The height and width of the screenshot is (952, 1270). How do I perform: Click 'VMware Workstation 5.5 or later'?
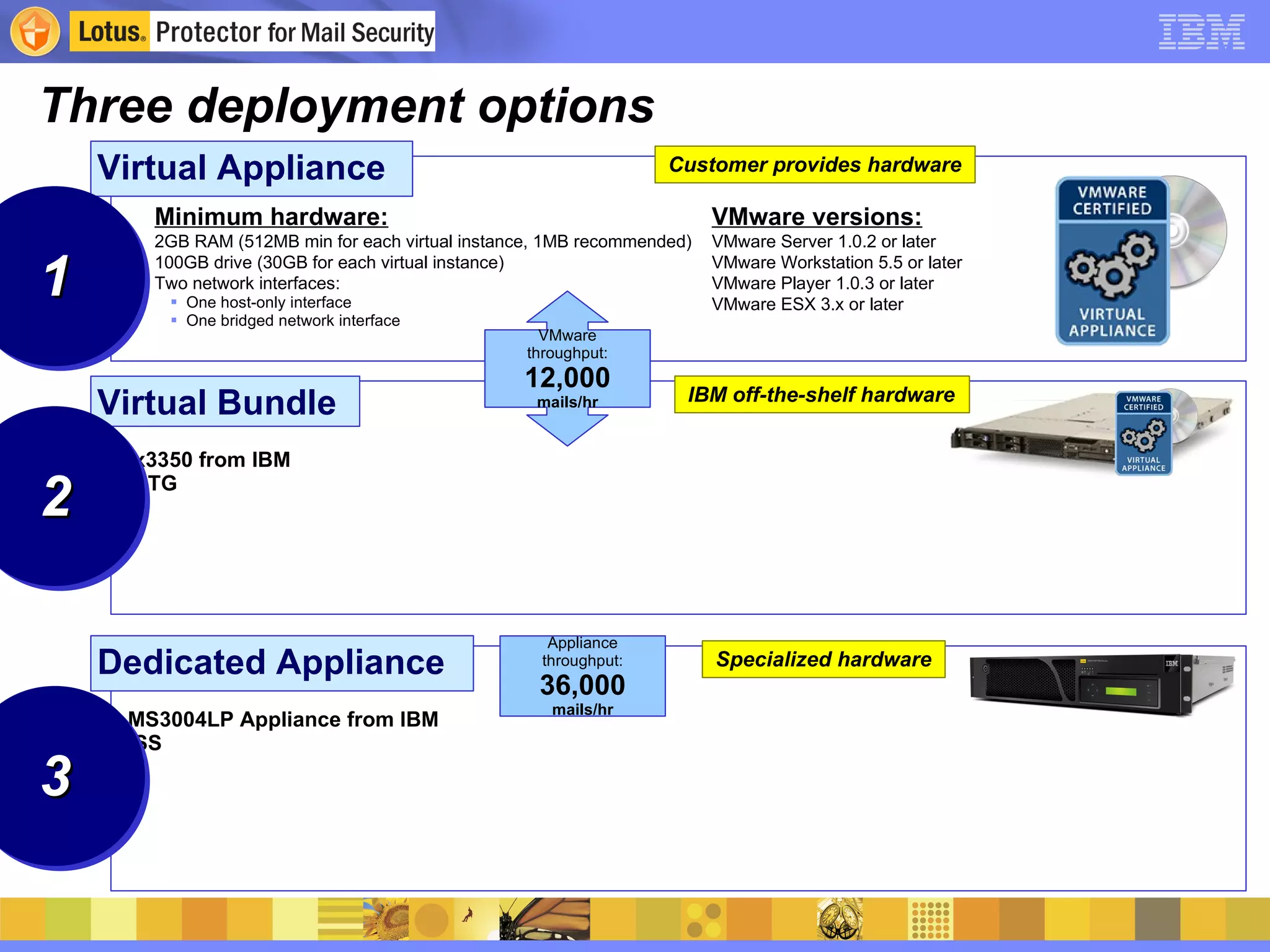pyautogui.click(x=837, y=263)
